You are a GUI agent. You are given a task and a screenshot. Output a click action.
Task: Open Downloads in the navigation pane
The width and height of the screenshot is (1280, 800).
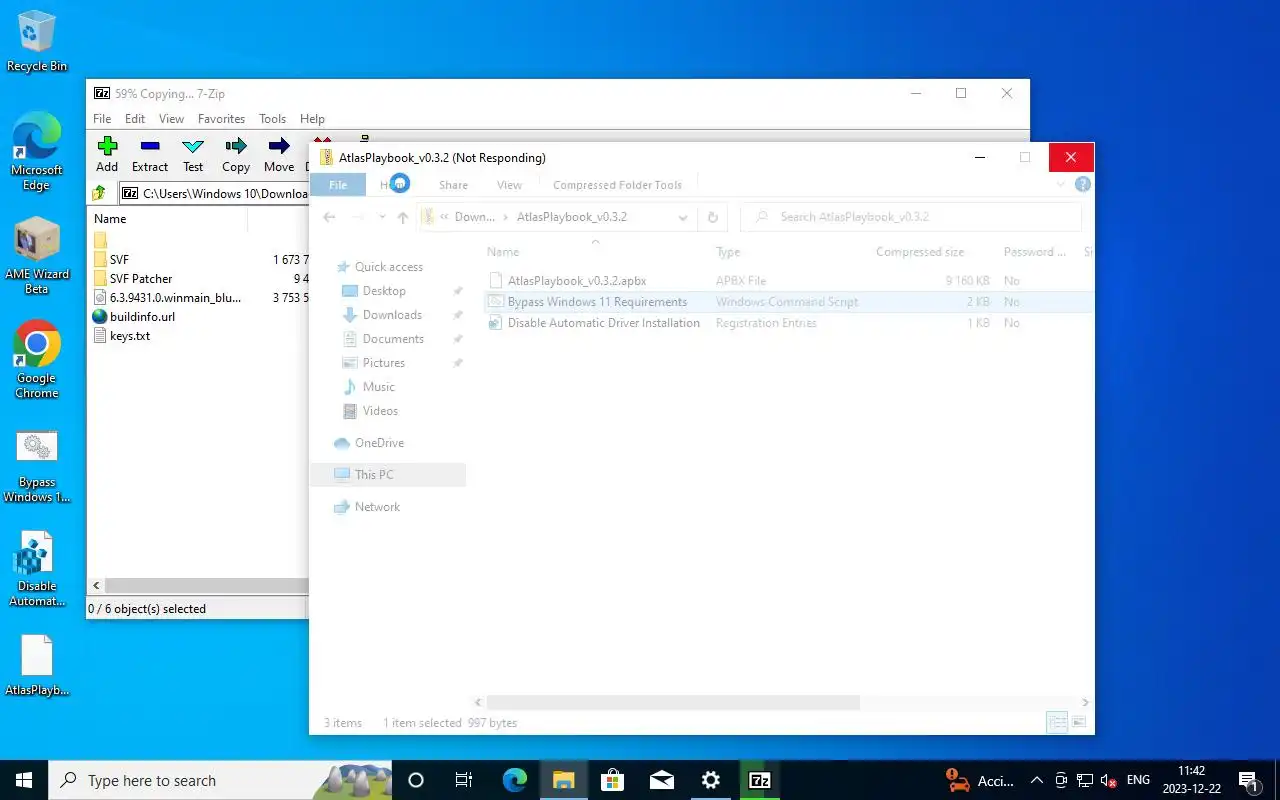point(392,315)
